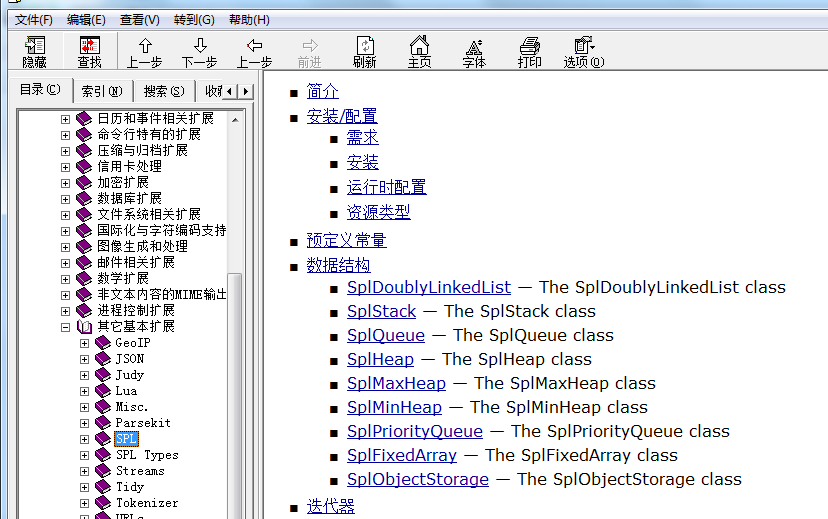The image size is (828, 519).
Task: Click the 前进 (forward) toolbar icon
Action: coord(310,45)
